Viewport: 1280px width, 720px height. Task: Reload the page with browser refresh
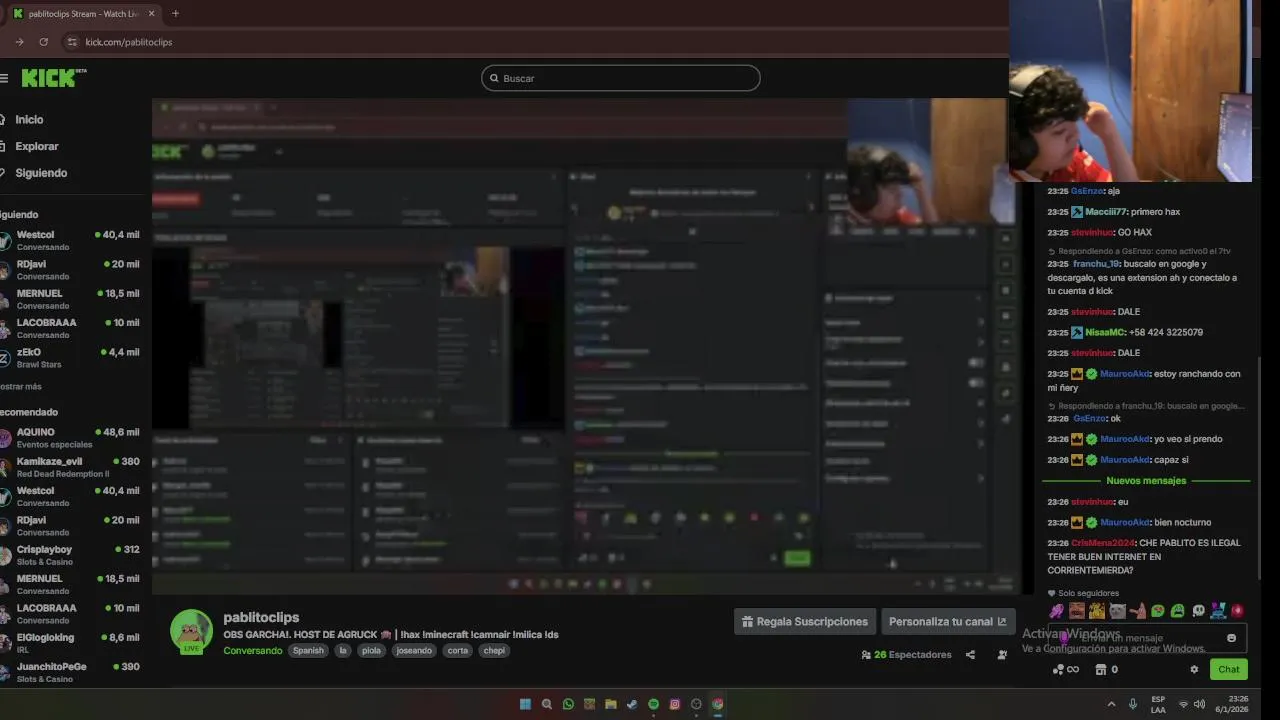click(43, 42)
